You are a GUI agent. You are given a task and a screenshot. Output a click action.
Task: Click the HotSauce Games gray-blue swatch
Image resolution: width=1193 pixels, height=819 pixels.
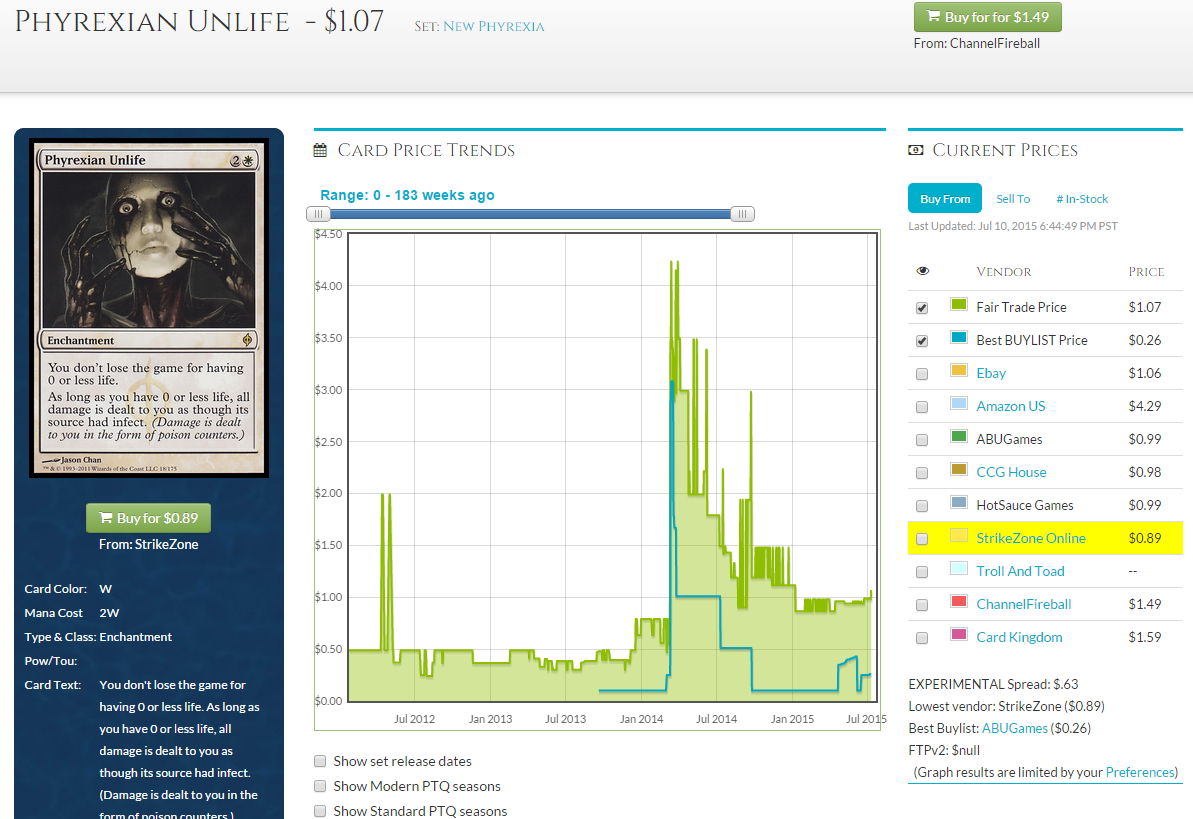point(959,502)
